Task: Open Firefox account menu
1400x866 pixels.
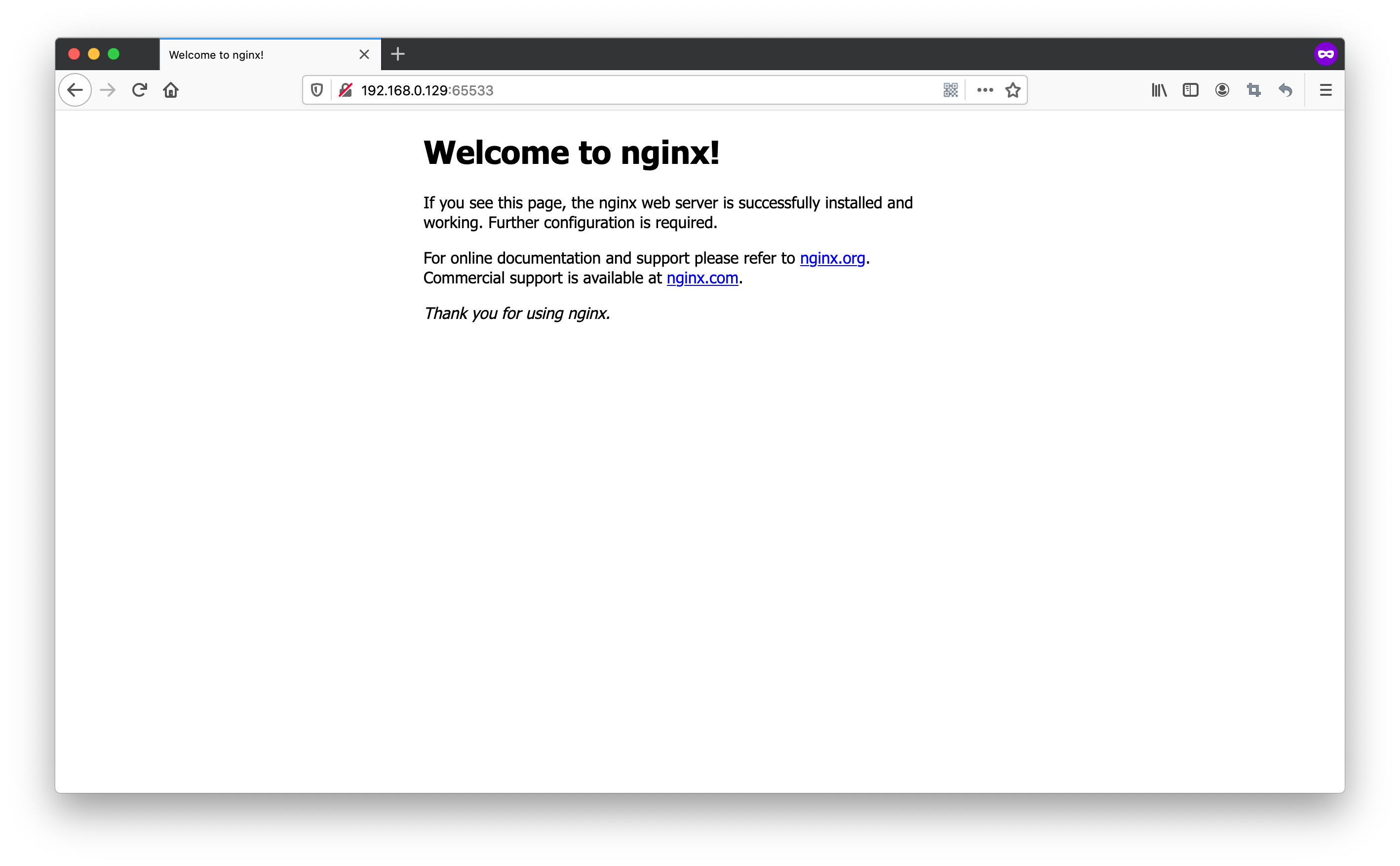Action: 1222,90
